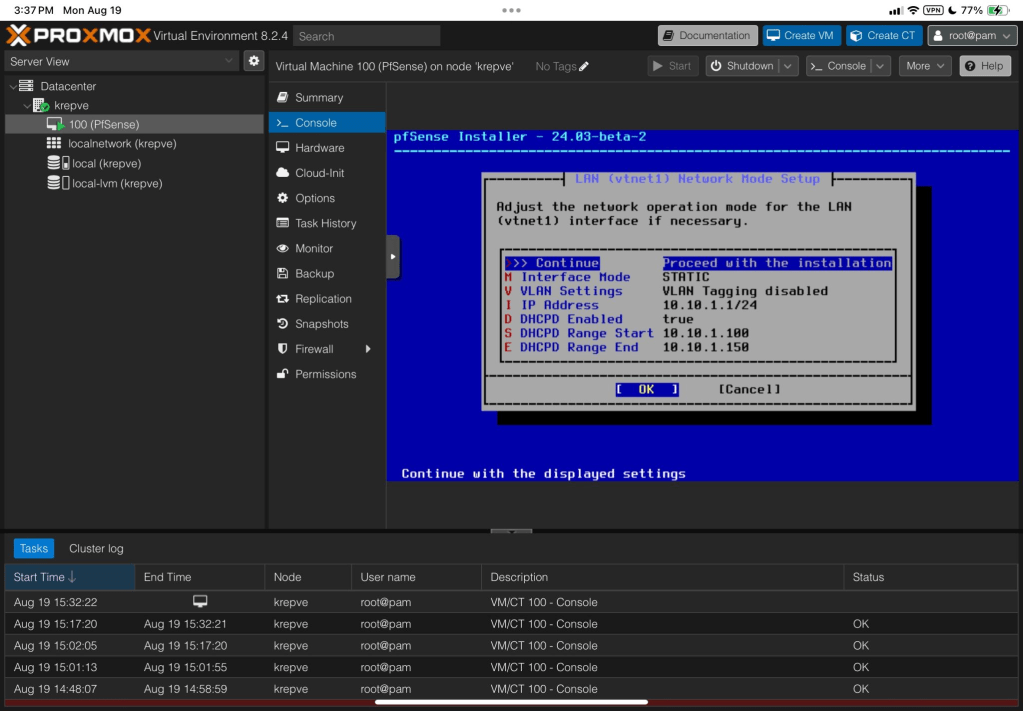Collapse the krepve node in tree
1023x711 pixels.
[27, 106]
